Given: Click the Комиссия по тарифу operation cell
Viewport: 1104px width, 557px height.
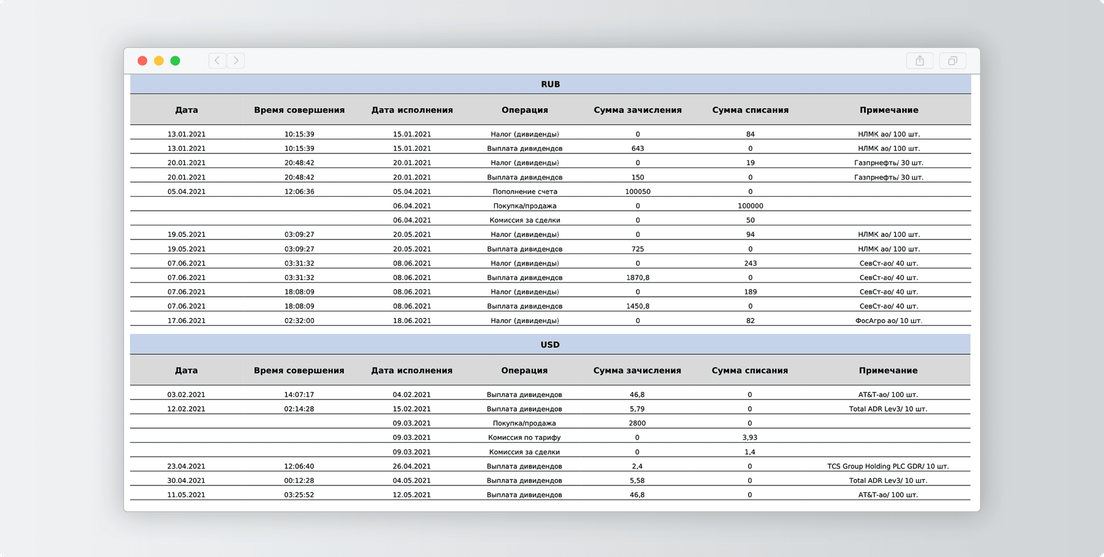Looking at the screenshot, I should [x=525, y=437].
